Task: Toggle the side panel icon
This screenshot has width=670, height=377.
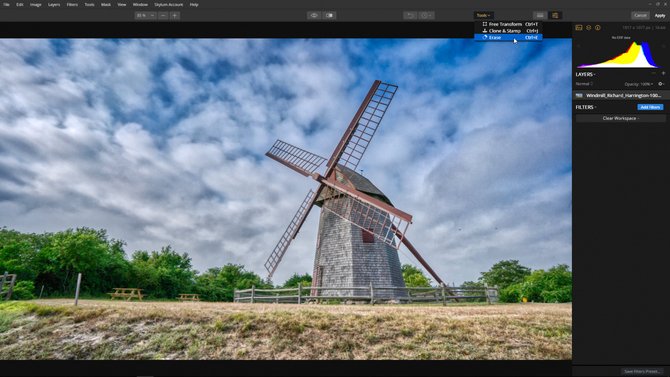Action: (555, 15)
